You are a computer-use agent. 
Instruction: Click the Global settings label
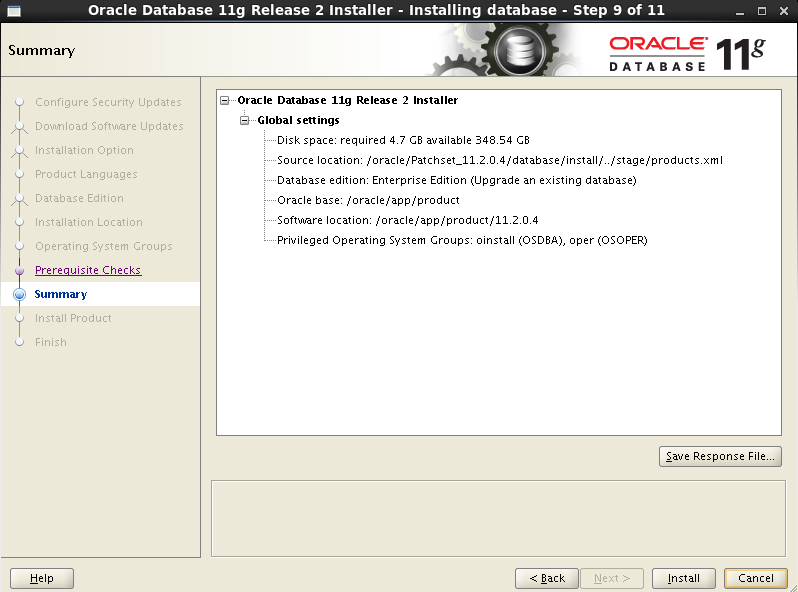coord(298,121)
